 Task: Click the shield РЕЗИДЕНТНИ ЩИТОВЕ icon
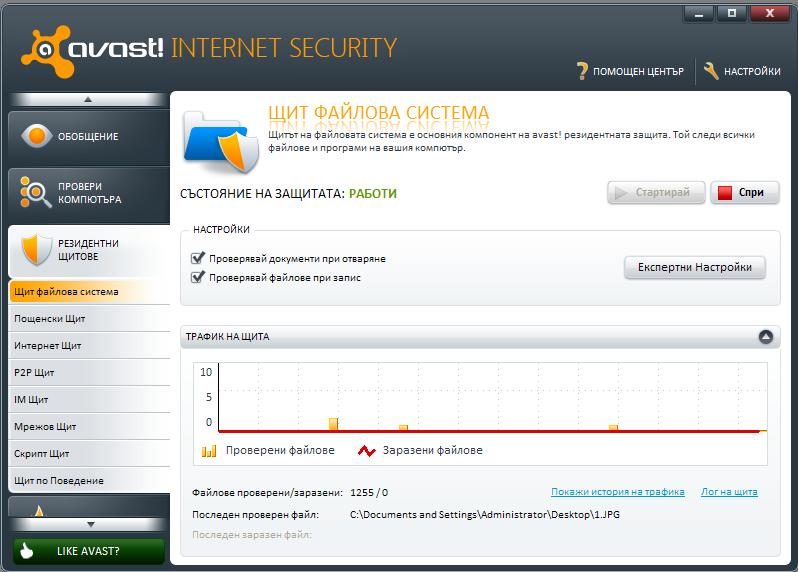click(37, 249)
